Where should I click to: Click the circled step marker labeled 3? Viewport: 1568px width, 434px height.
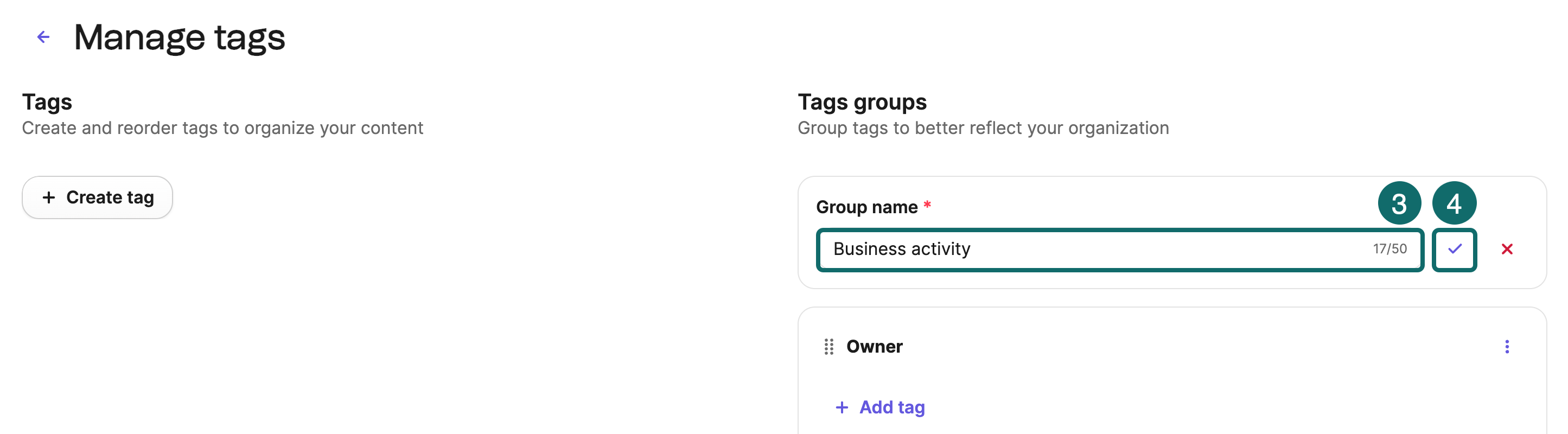[1400, 203]
